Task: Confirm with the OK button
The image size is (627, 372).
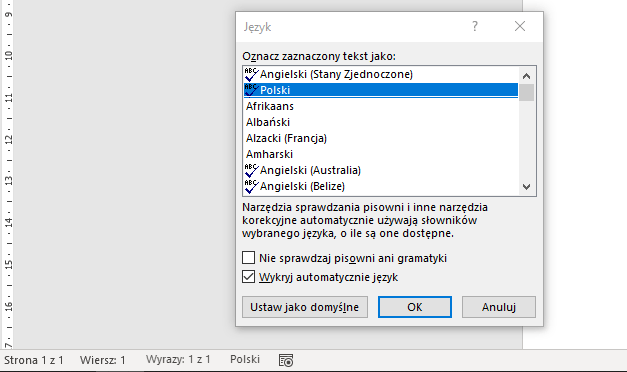Action: 415,307
